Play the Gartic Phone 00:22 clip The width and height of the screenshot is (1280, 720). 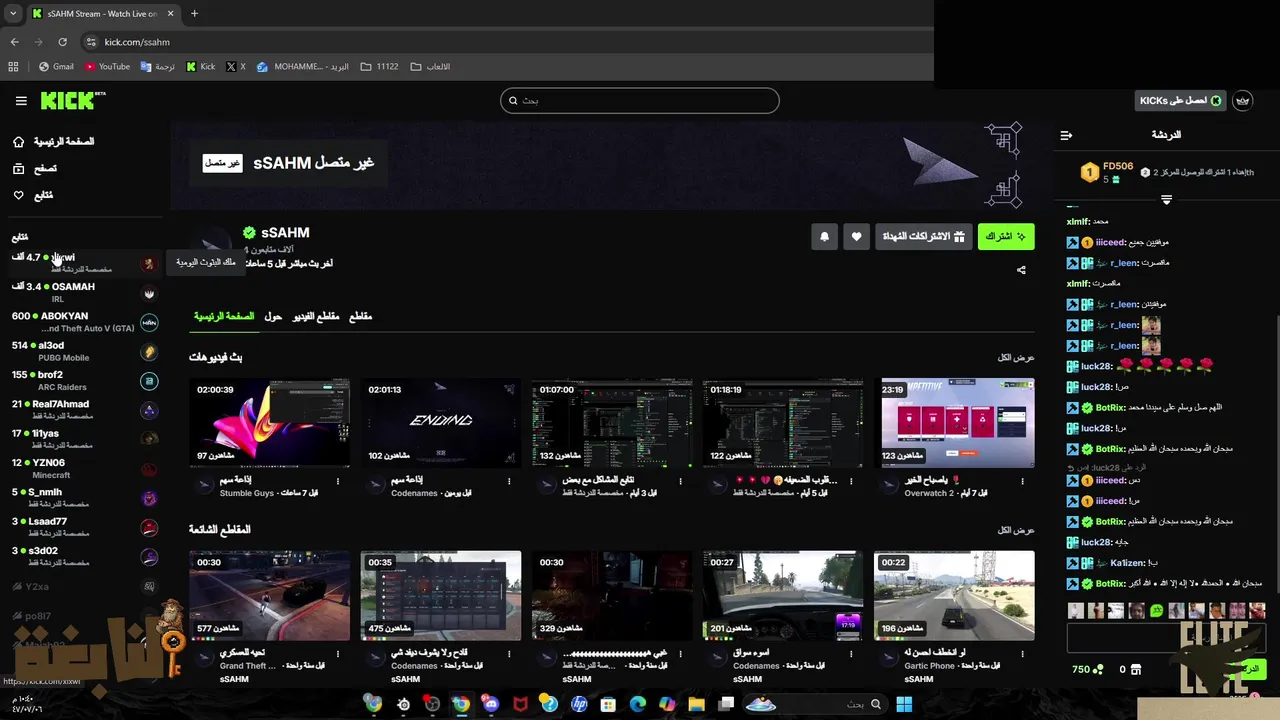954,596
